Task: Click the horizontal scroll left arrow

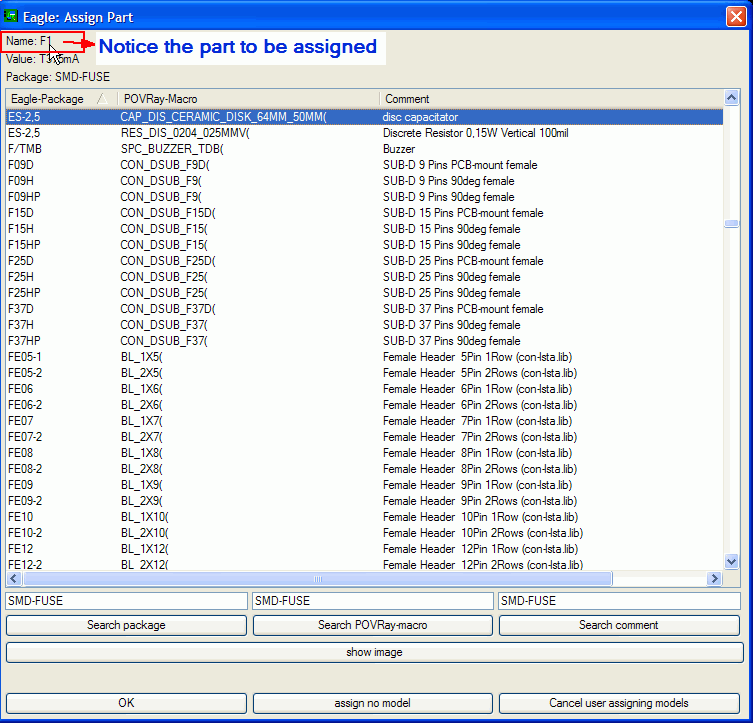Action: click(x=13, y=578)
